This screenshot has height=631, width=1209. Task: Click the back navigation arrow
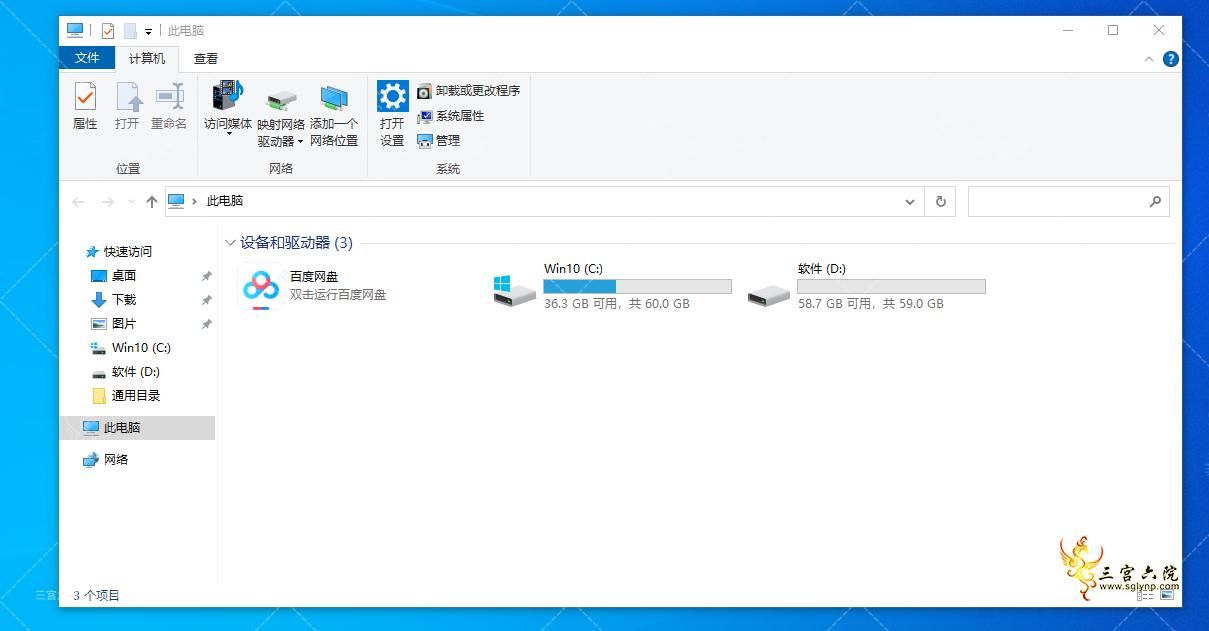point(79,202)
